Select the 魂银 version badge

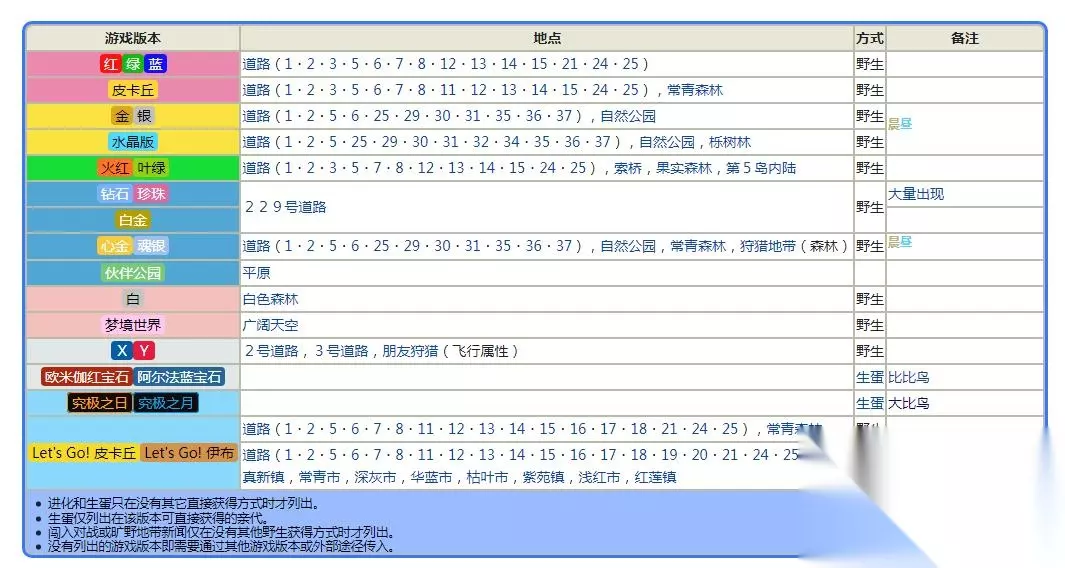151,246
